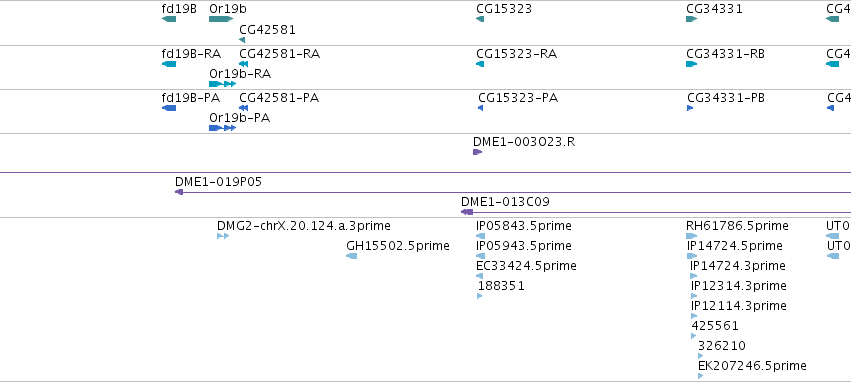Click the CG15323 gene arrow marker
851x382 pixels.
click(480, 20)
